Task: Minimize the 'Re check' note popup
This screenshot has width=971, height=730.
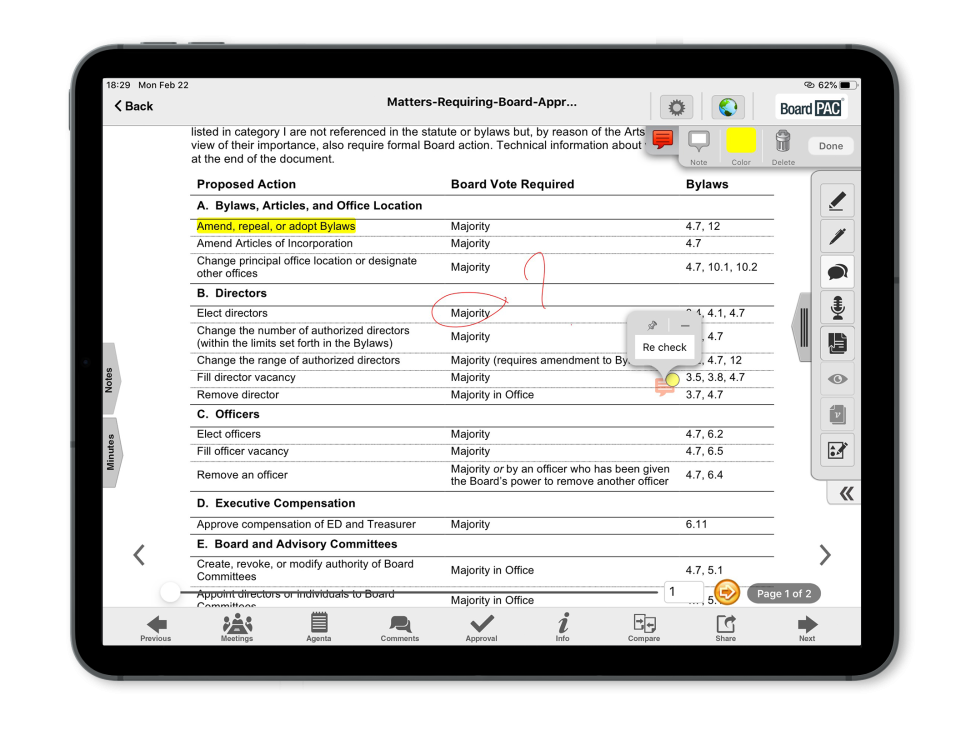Action: pos(685,326)
